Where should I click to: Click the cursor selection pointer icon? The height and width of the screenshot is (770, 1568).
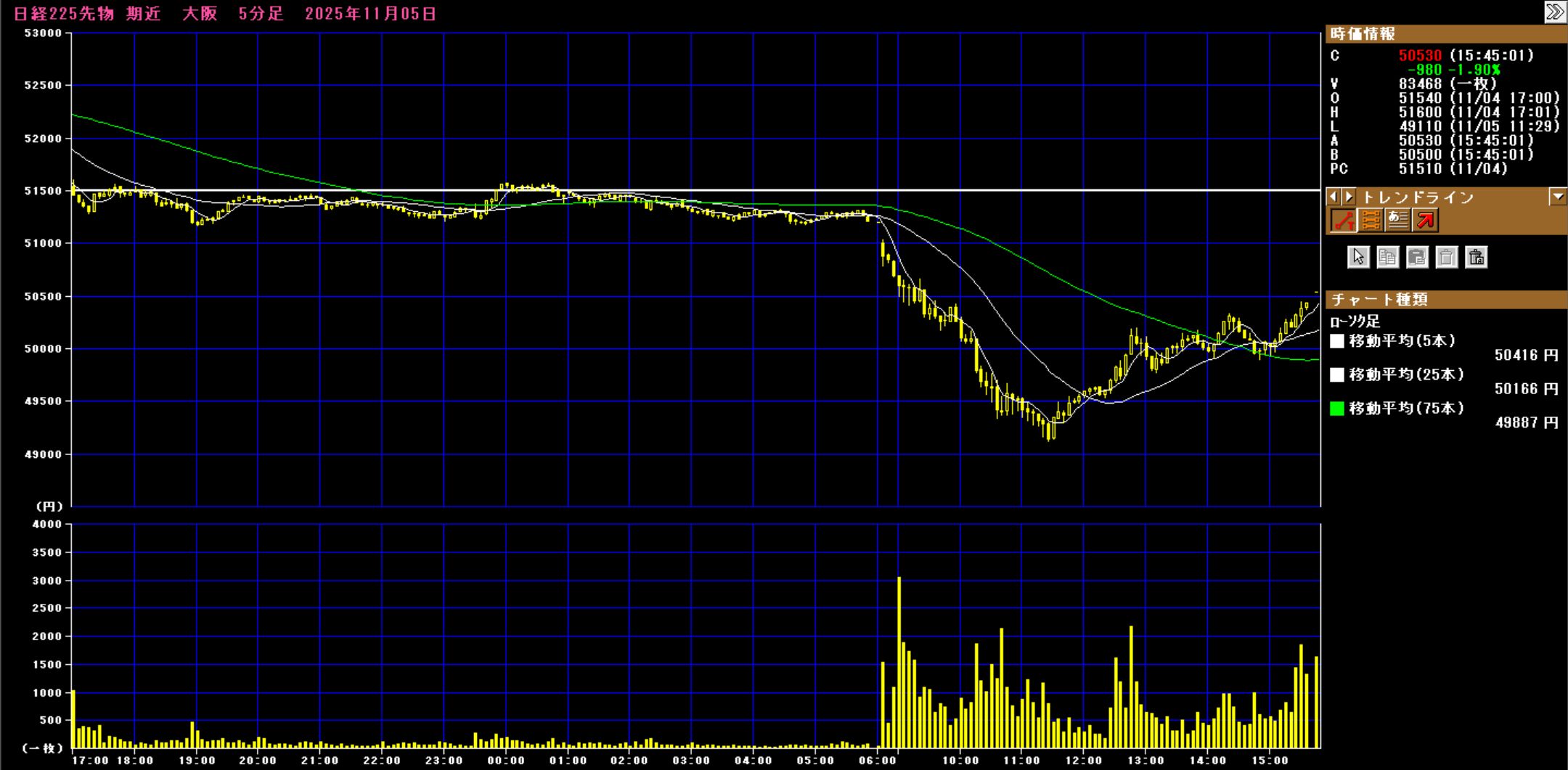click(1358, 257)
